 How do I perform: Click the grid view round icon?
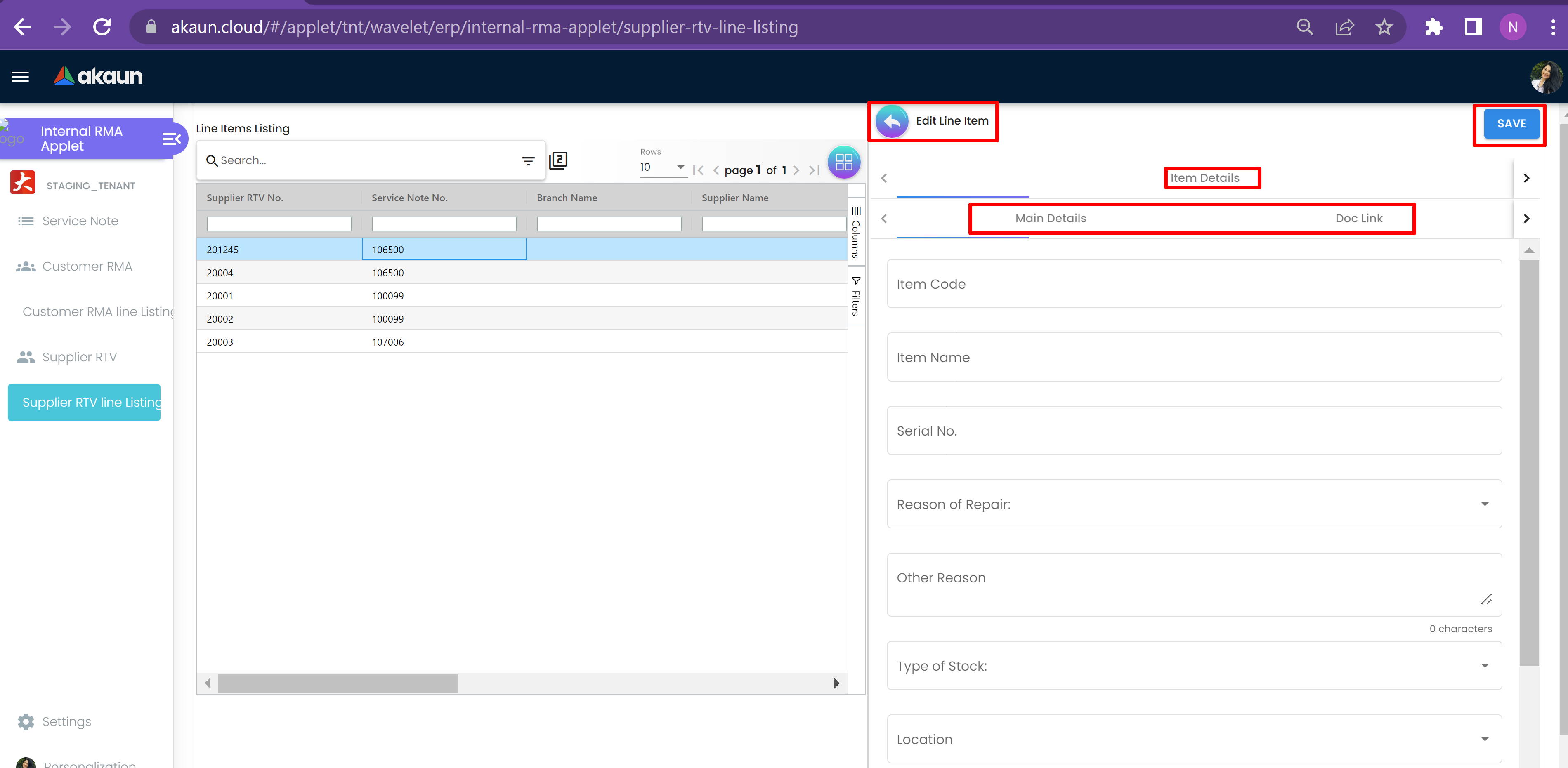click(x=844, y=163)
